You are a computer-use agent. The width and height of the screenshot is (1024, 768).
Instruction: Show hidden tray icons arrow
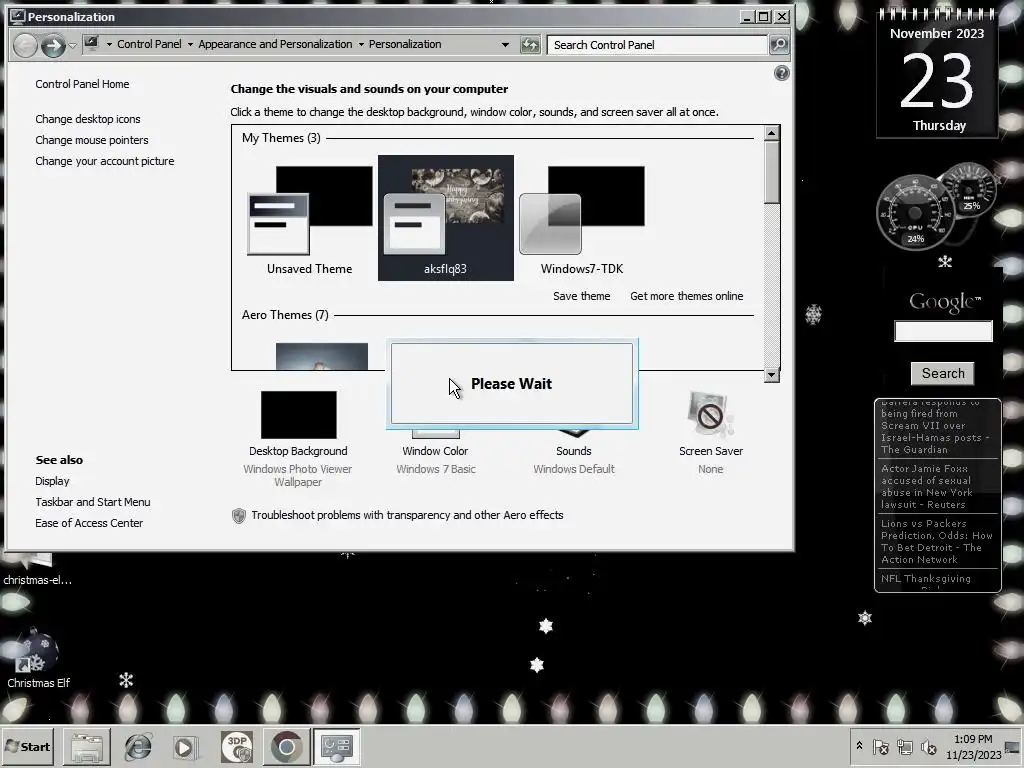[859, 746]
